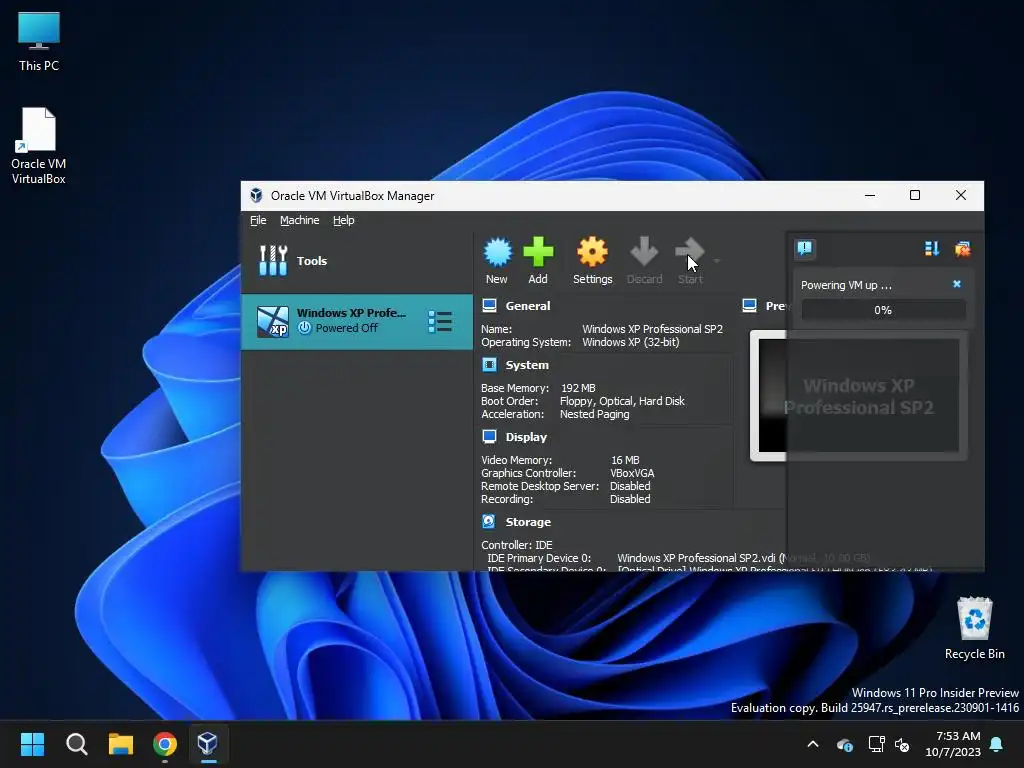The image size is (1024, 768).
Task: Click the Discard toolbar arrow
Action: (644, 260)
